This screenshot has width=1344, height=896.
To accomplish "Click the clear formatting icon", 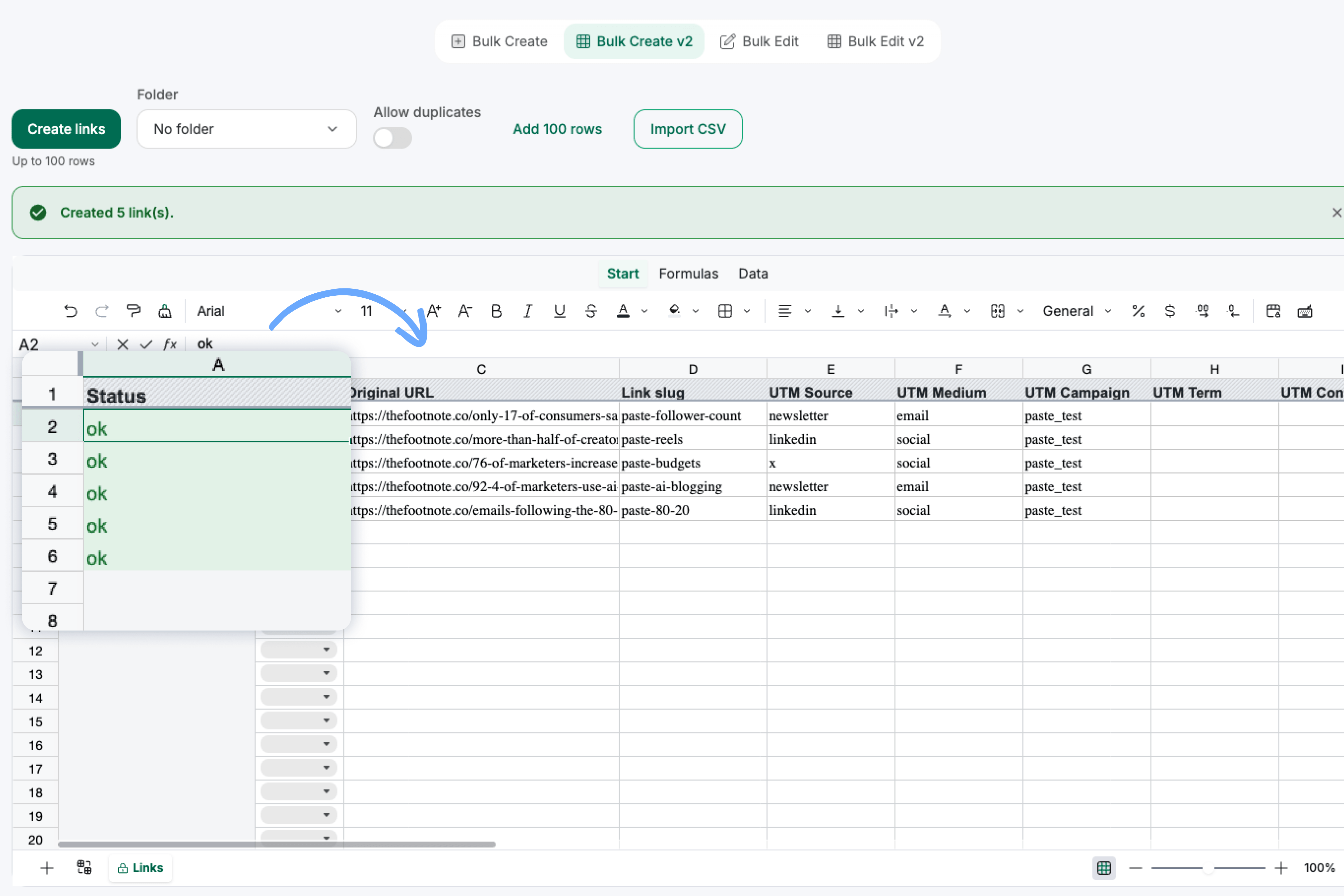I will pyautogui.click(x=165, y=311).
